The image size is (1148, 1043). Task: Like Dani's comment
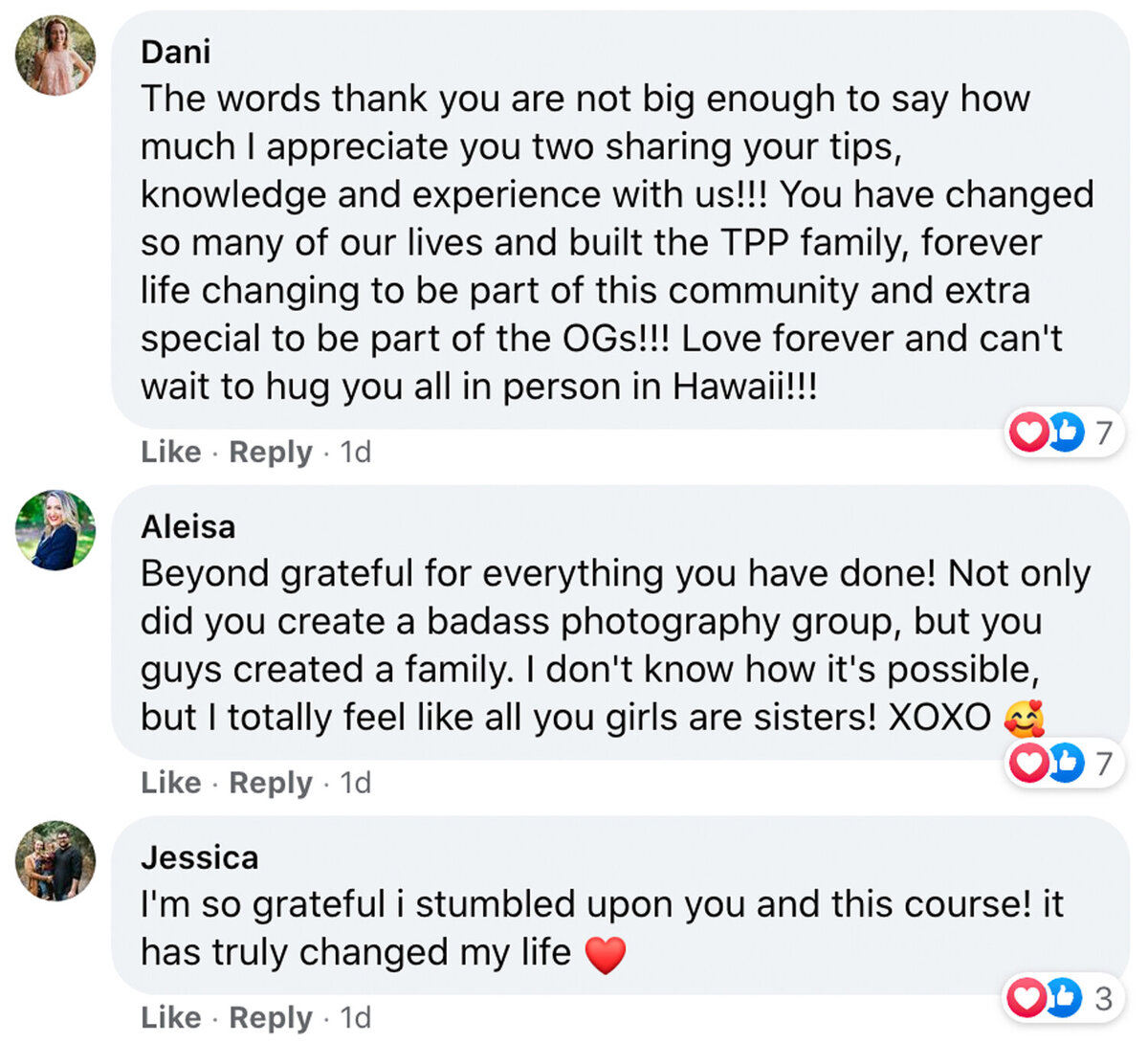tap(171, 452)
